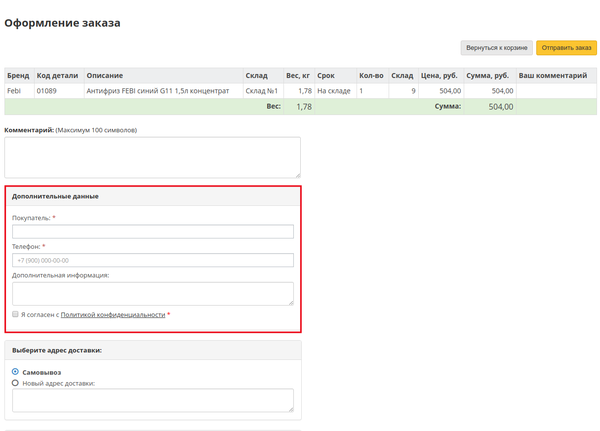
Task: Click the Ваш комментарий column header
Action: click(x=553, y=76)
